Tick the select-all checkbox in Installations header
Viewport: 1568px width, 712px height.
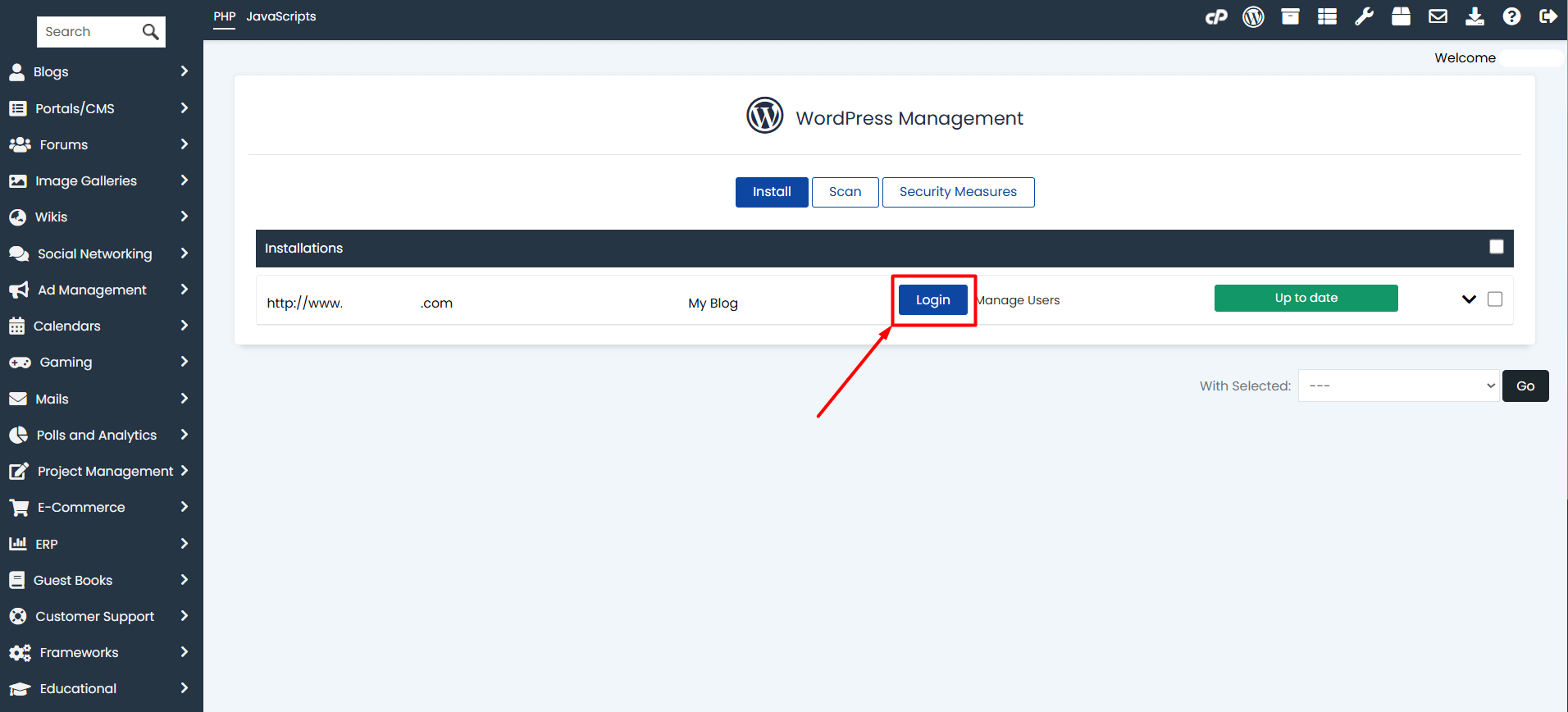(1497, 247)
